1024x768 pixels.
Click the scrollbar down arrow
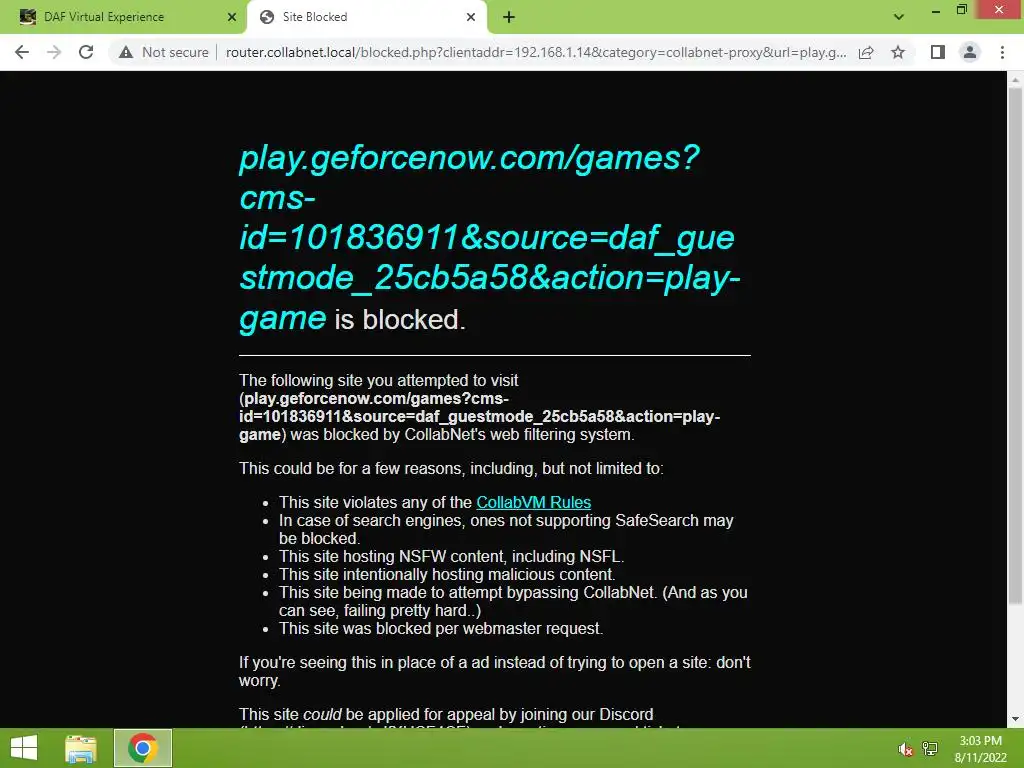pos(1015,719)
